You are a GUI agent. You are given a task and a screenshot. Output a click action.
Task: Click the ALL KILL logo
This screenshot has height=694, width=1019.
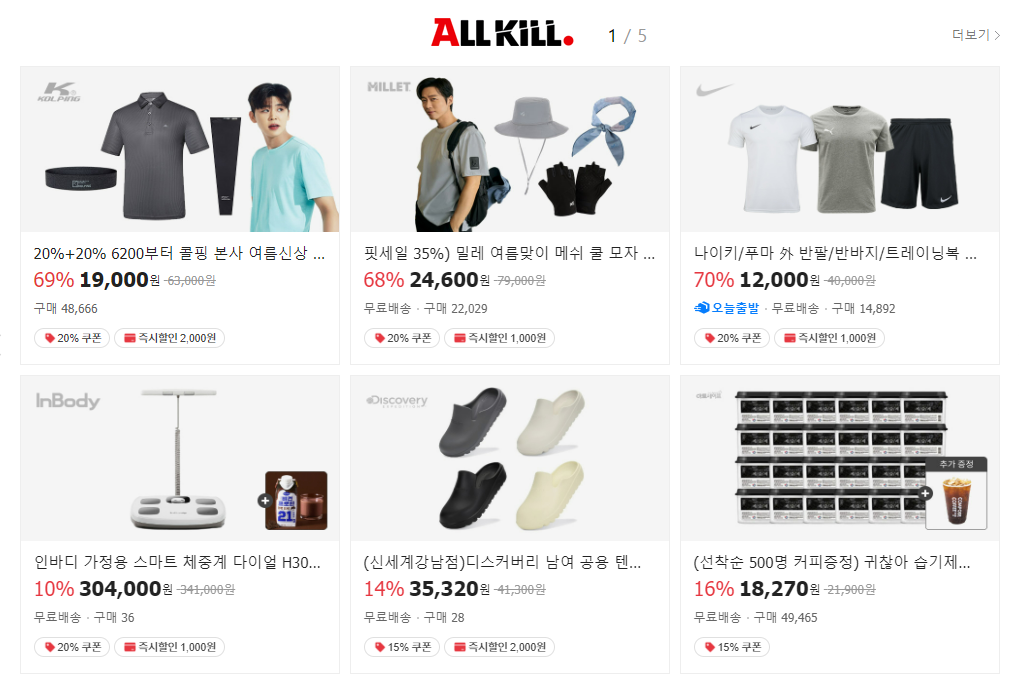[x=502, y=32]
